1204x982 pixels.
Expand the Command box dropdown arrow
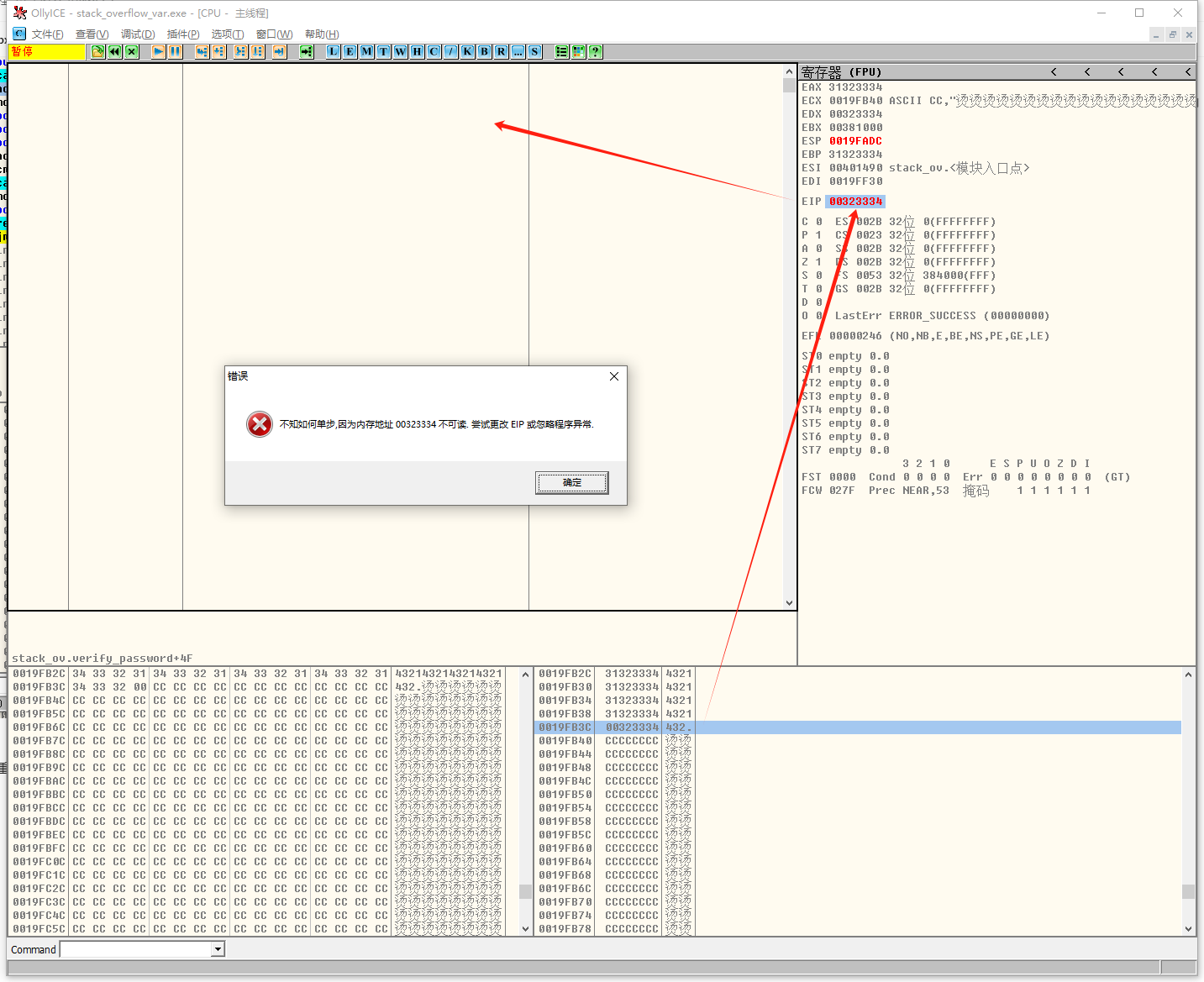pos(218,949)
